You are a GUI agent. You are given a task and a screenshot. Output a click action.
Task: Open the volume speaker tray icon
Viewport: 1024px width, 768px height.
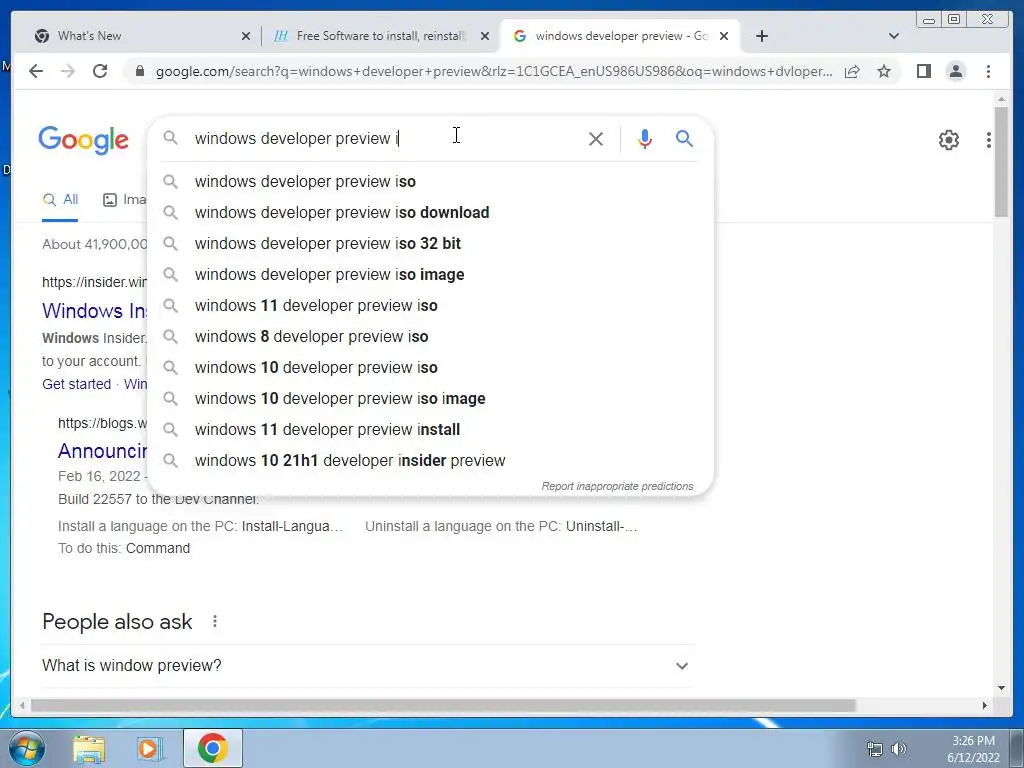pyautogui.click(x=899, y=749)
